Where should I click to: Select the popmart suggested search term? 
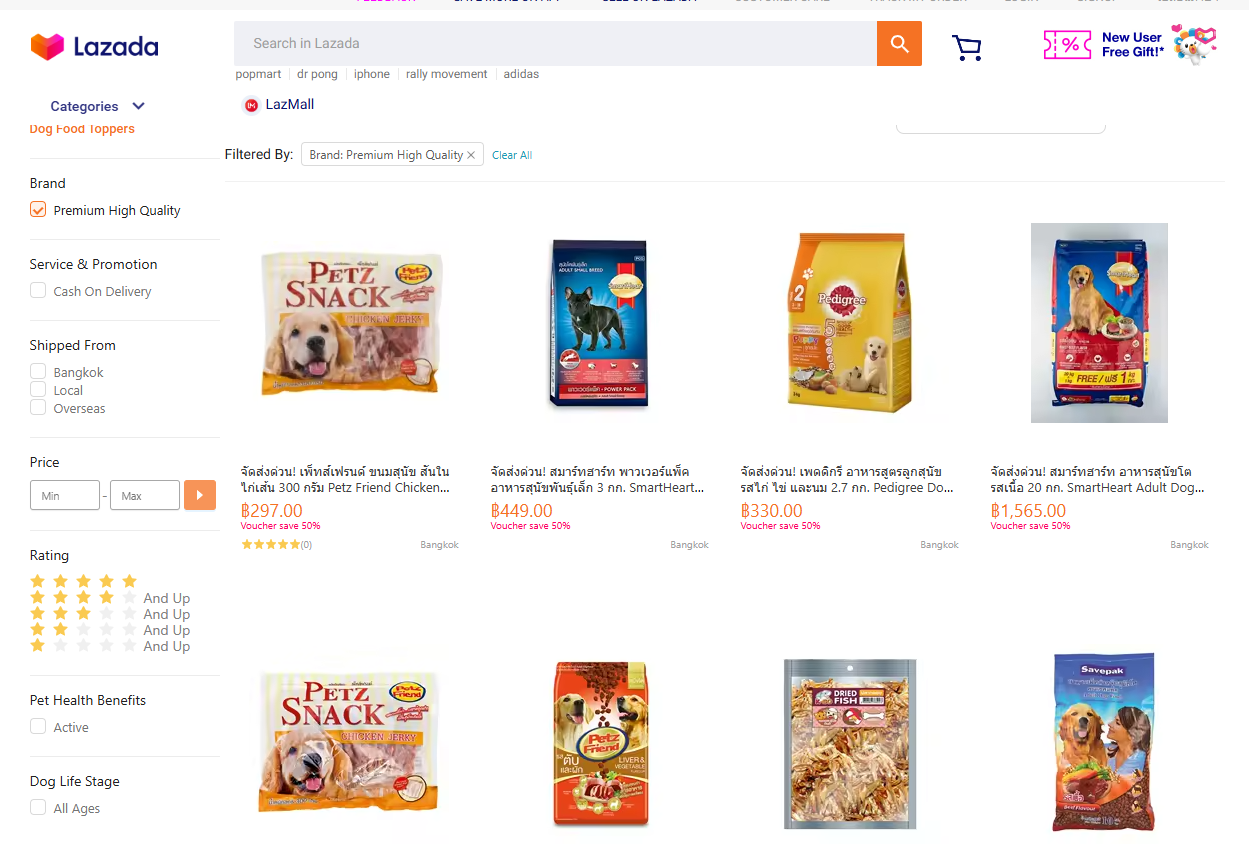pyautogui.click(x=258, y=74)
